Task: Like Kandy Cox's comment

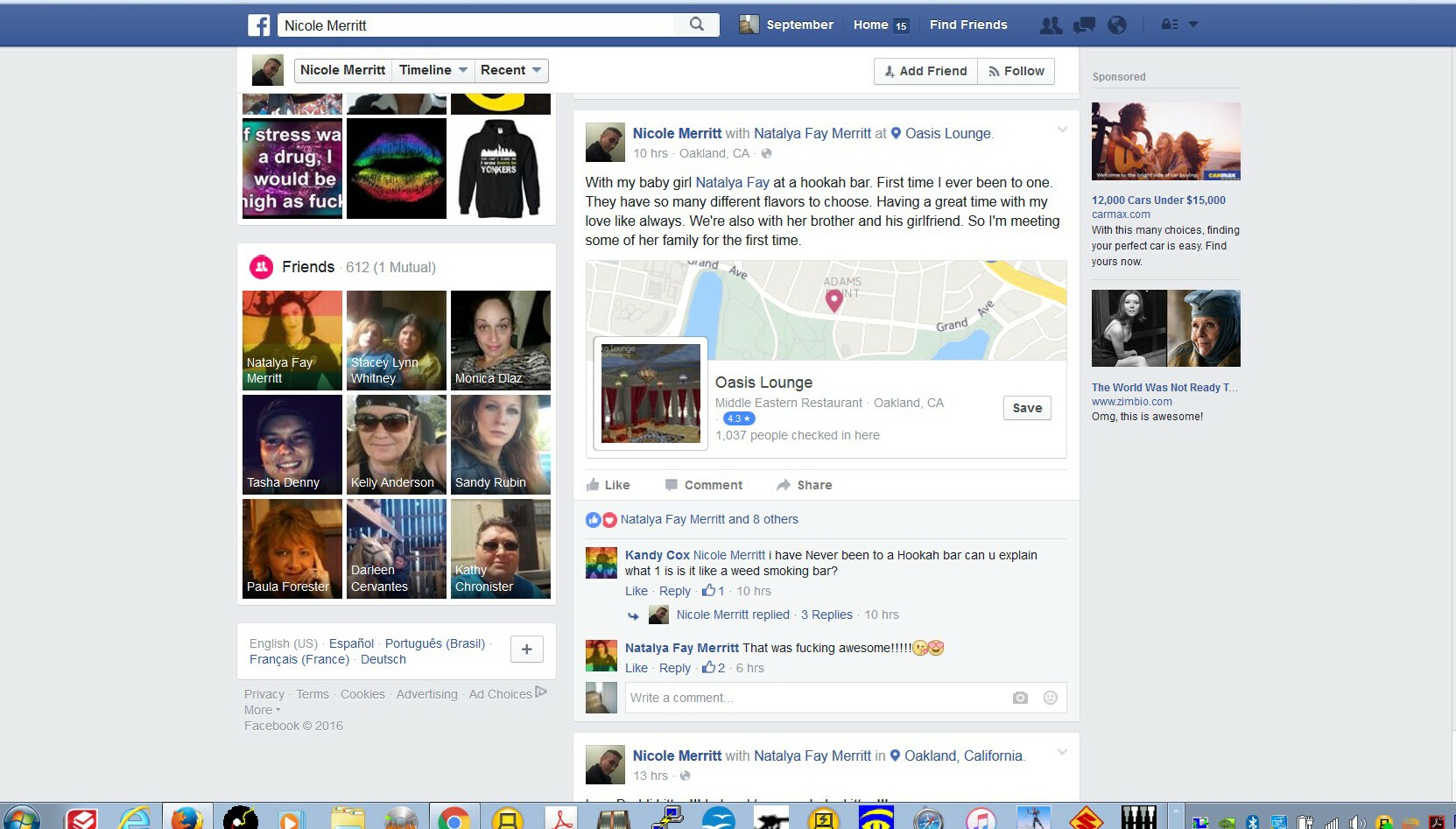Action: click(x=637, y=591)
